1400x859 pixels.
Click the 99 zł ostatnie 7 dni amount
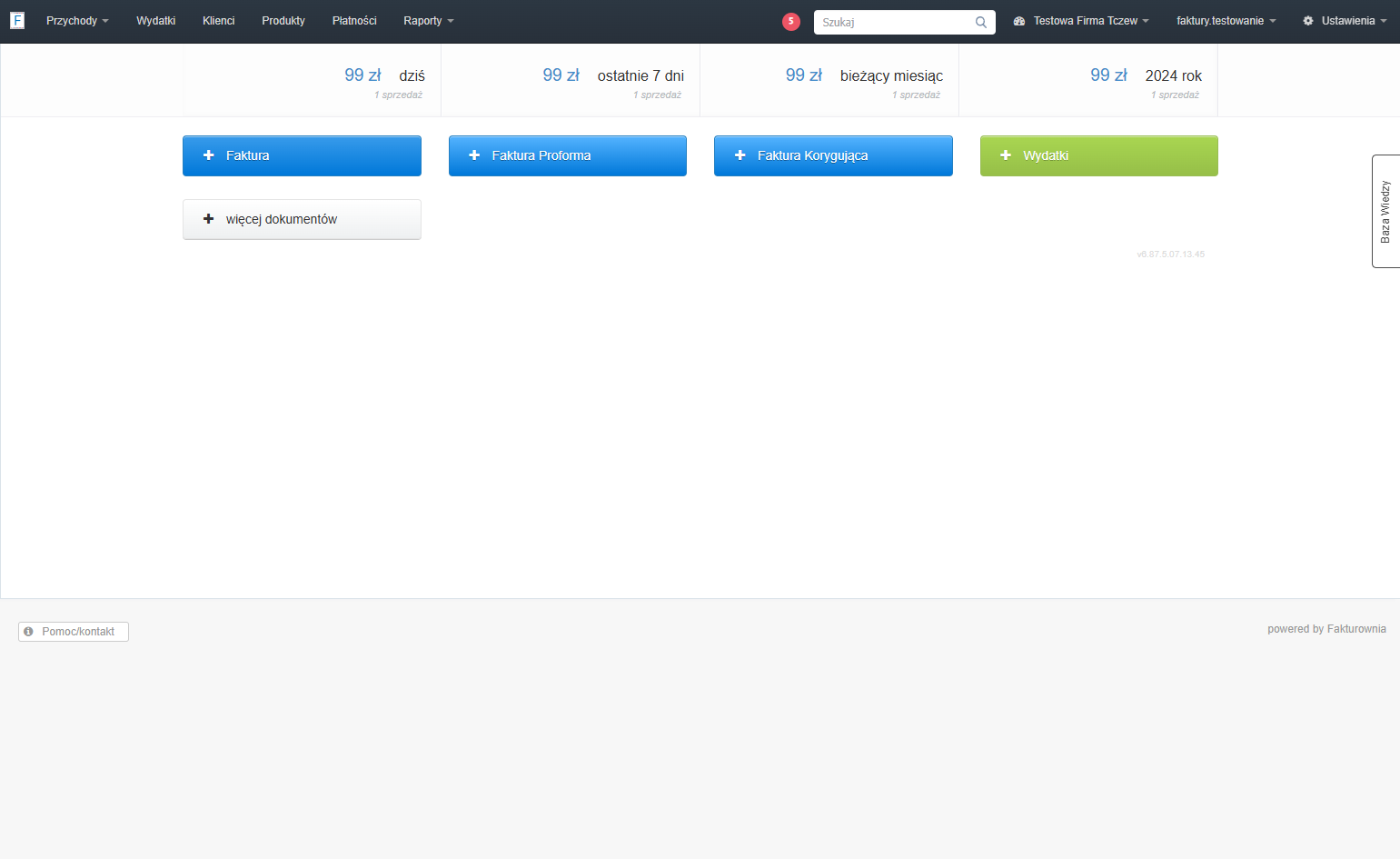tap(561, 75)
